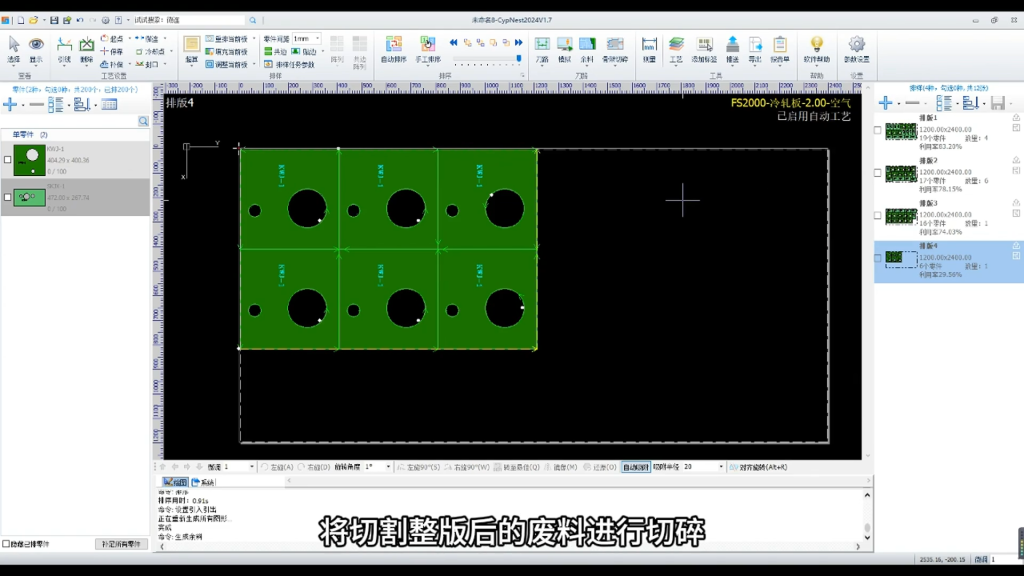Open the 推送 push-to-machine tool
1024x576 pixels.
coord(733,50)
